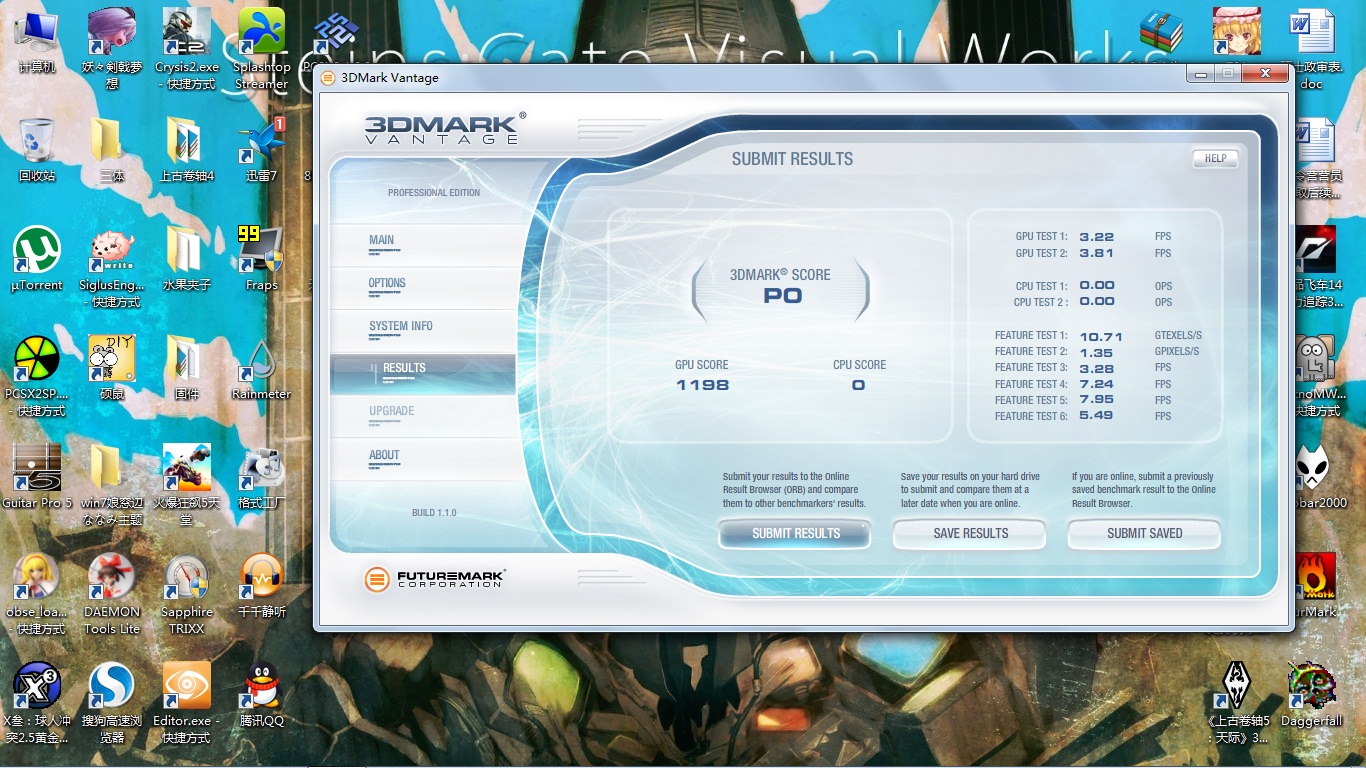Click the GPU Test 1 value 3.22
1366x768 pixels.
[x=1096, y=237]
